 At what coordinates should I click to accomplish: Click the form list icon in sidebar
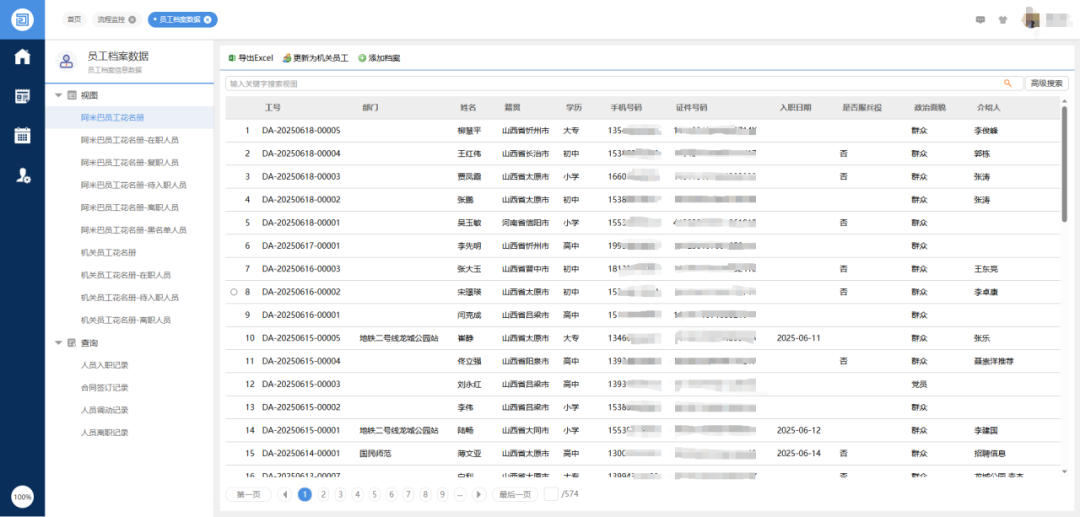click(x=22, y=96)
